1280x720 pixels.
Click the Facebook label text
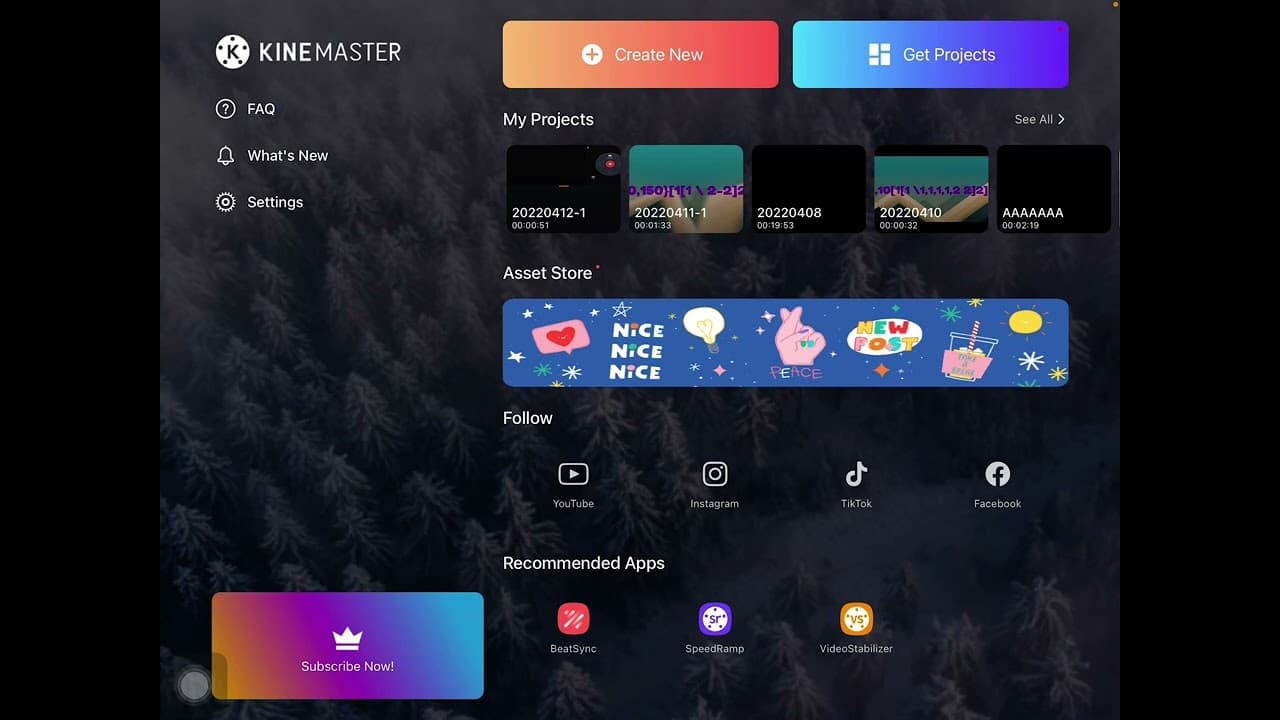998,504
